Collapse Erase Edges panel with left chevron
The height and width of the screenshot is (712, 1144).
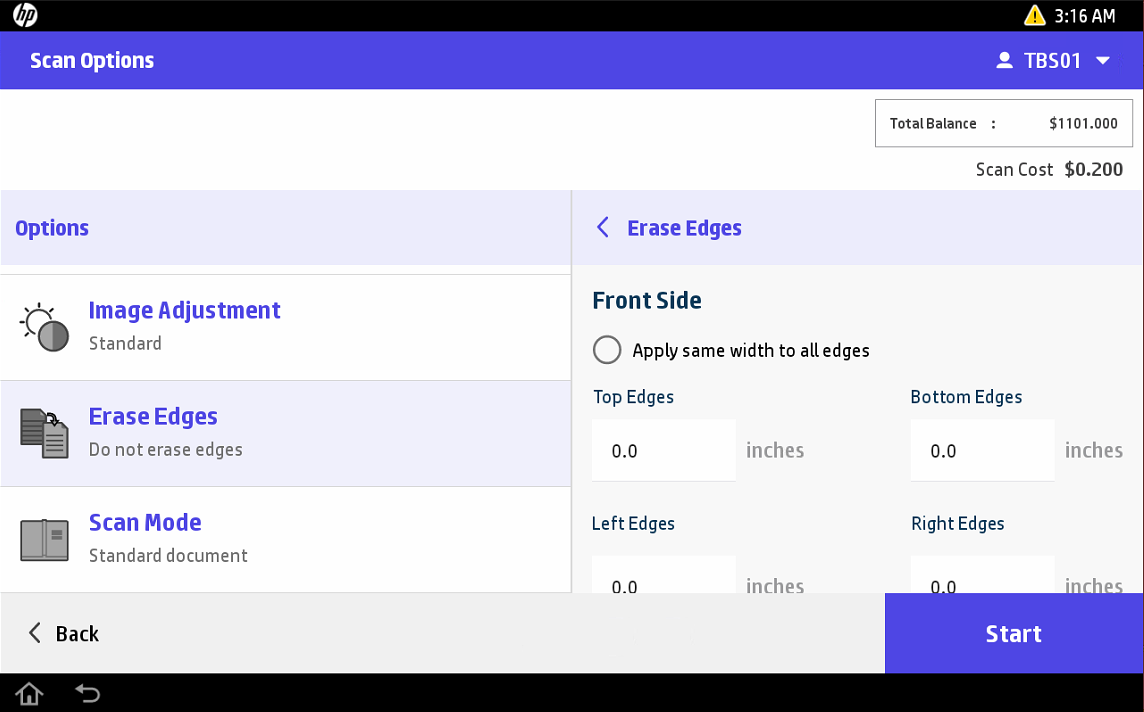pos(603,228)
